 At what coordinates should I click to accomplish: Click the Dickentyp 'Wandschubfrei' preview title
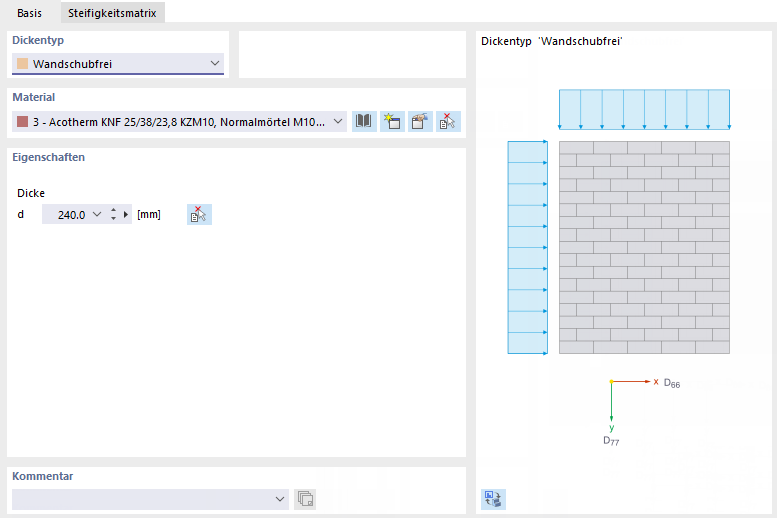point(552,41)
